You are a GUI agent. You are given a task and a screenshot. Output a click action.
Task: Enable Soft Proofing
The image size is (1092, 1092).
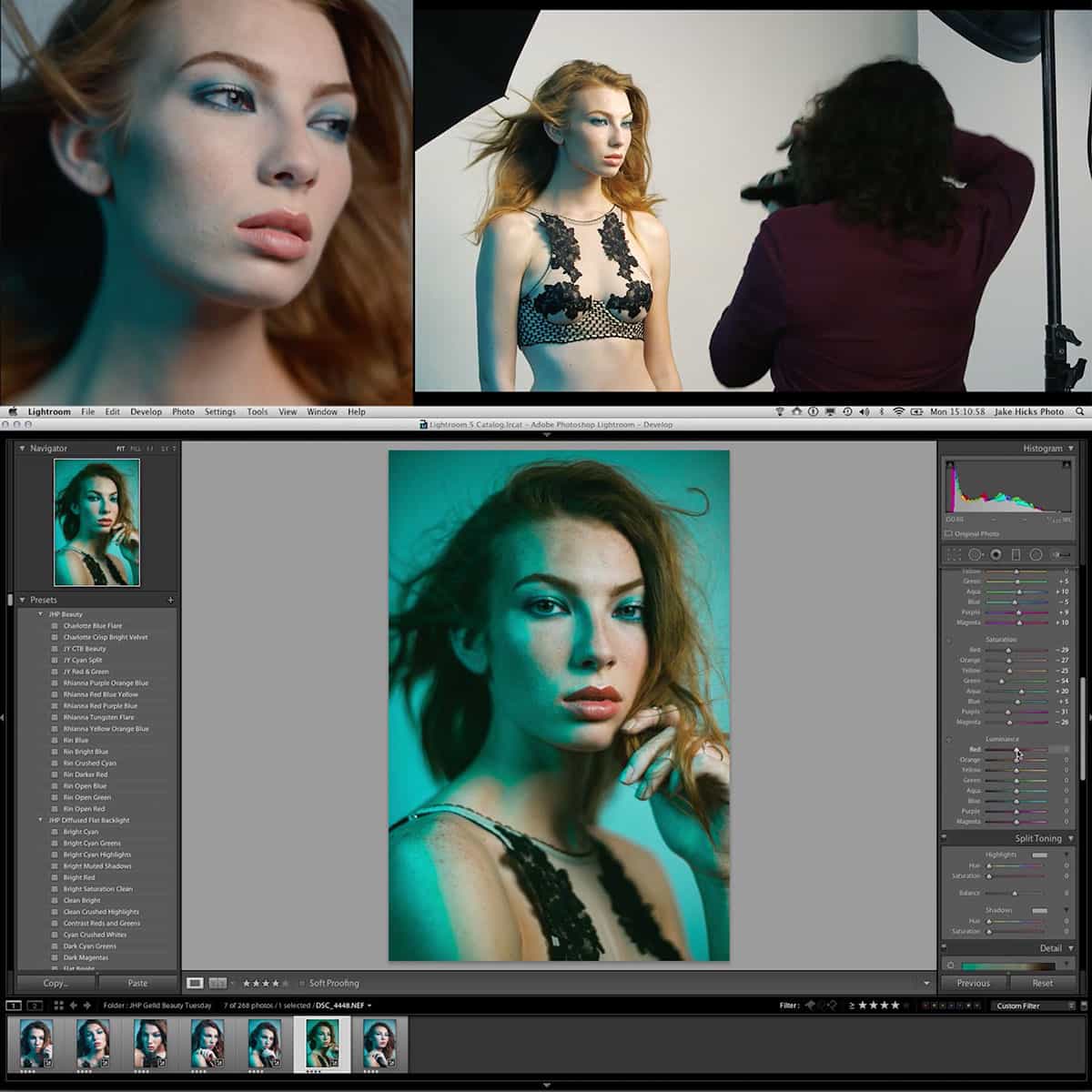click(x=303, y=983)
